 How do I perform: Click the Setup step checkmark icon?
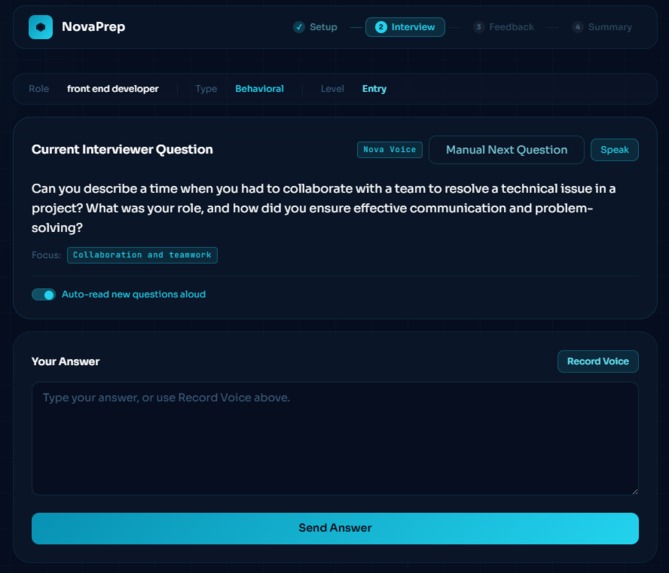299,27
